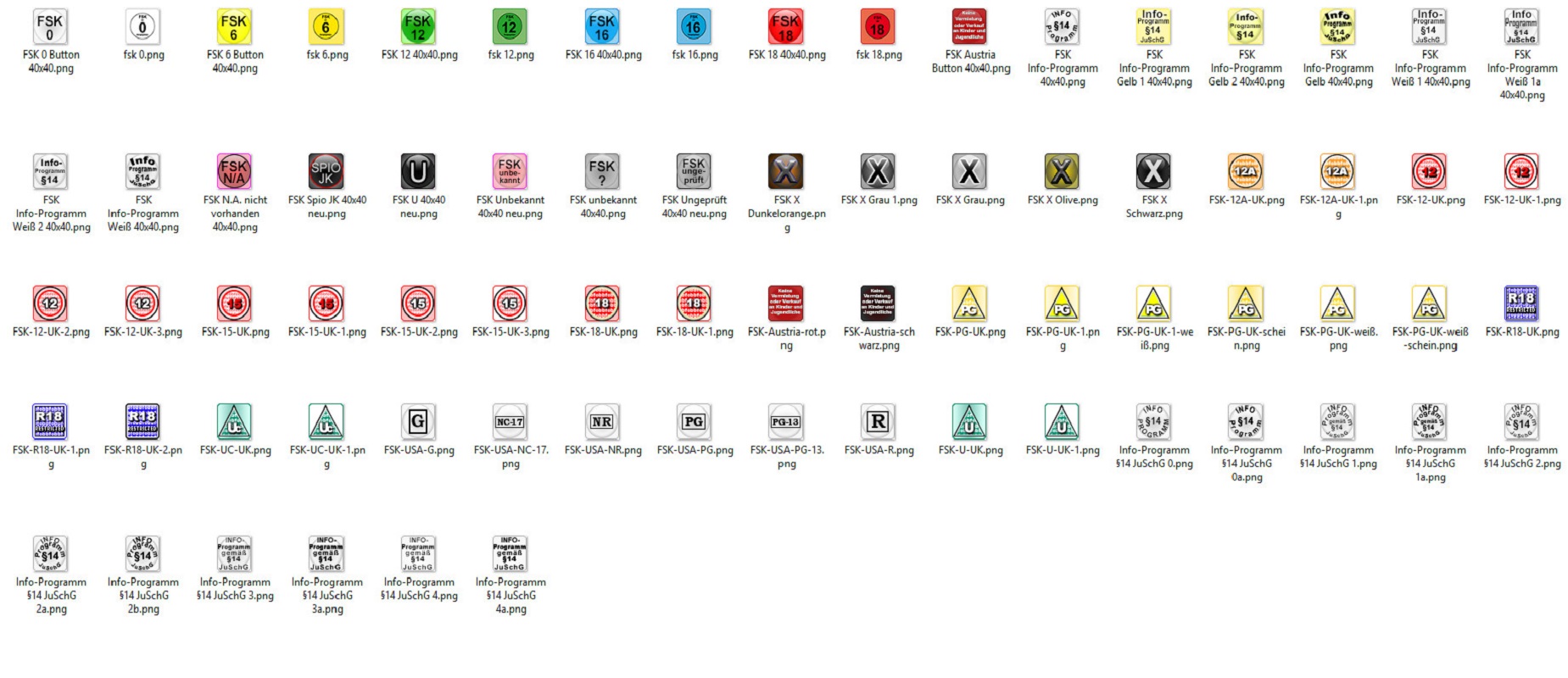Click the 'FSK-R18-UK-1.png' file name

(x=51, y=457)
